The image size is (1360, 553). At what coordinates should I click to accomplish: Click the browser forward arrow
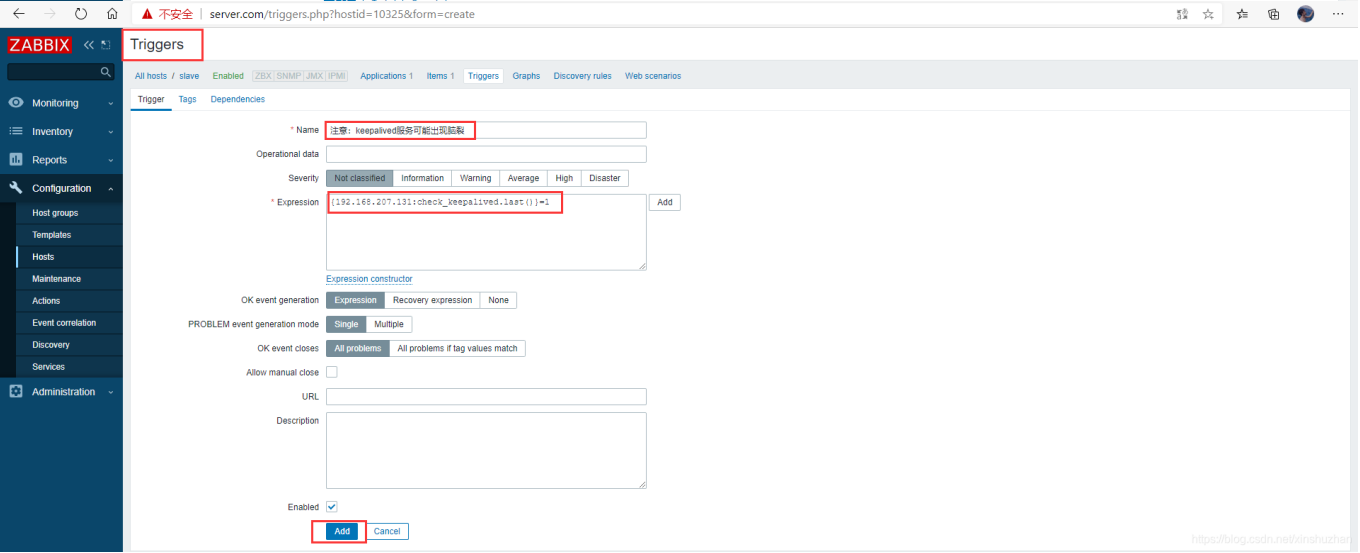[x=49, y=14]
